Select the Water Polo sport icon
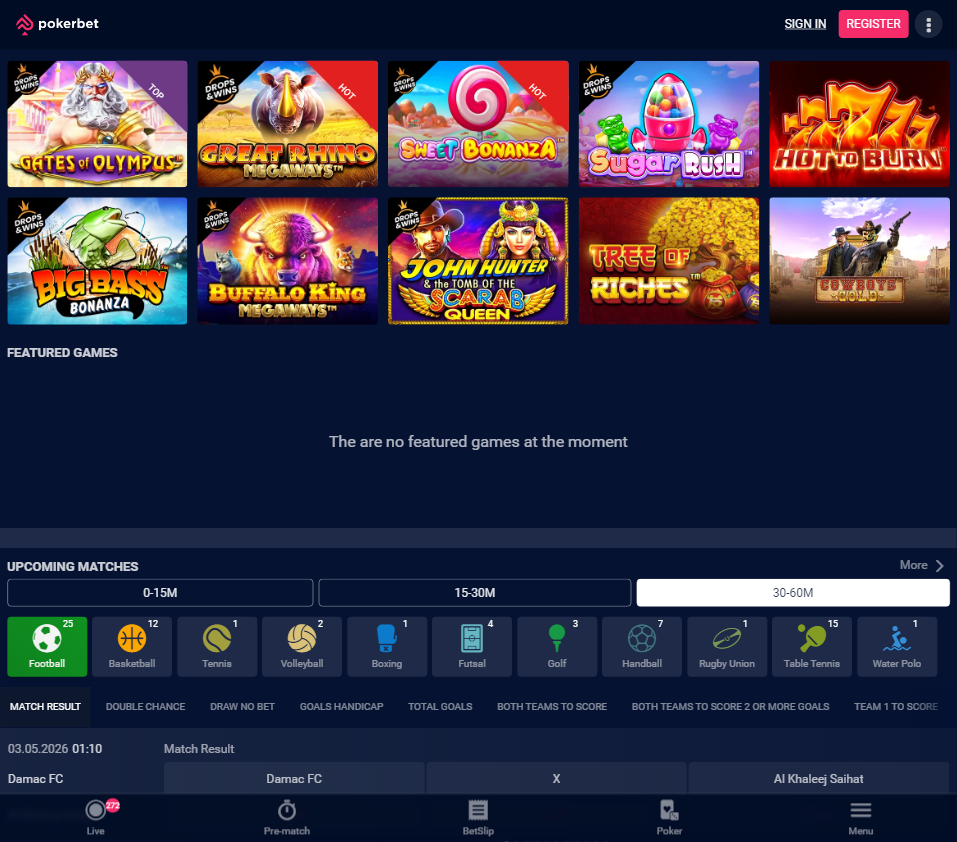This screenshot has height=842, width=957. point(897,647)
